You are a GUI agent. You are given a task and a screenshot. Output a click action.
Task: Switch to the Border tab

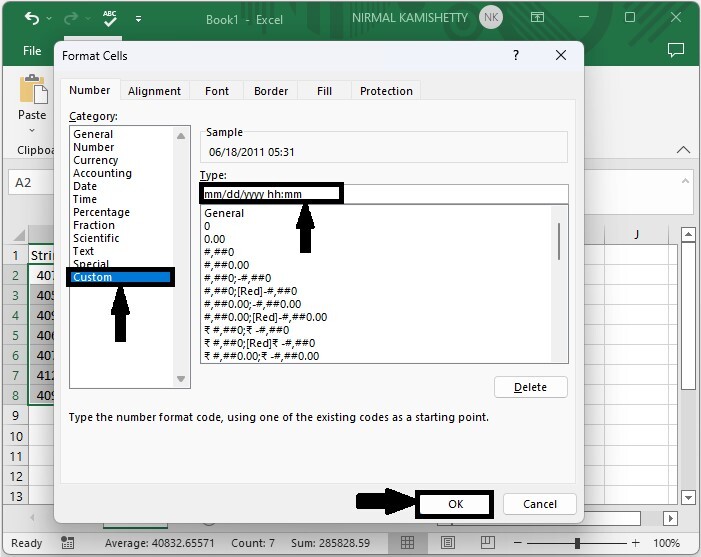(271, 91)
